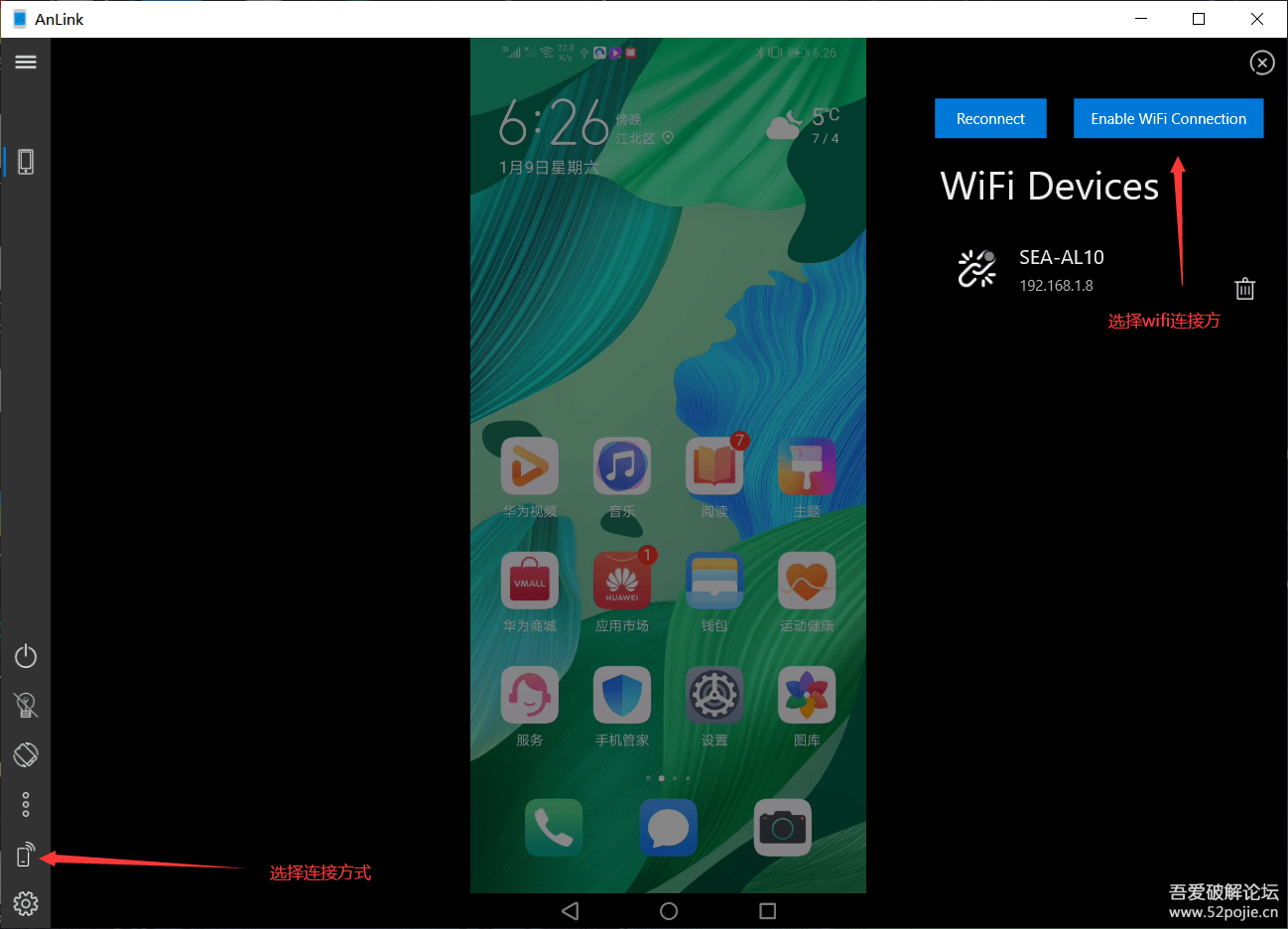
Task: Select the SEA-AL10 device entry
Action: (x=1061, y=269)
